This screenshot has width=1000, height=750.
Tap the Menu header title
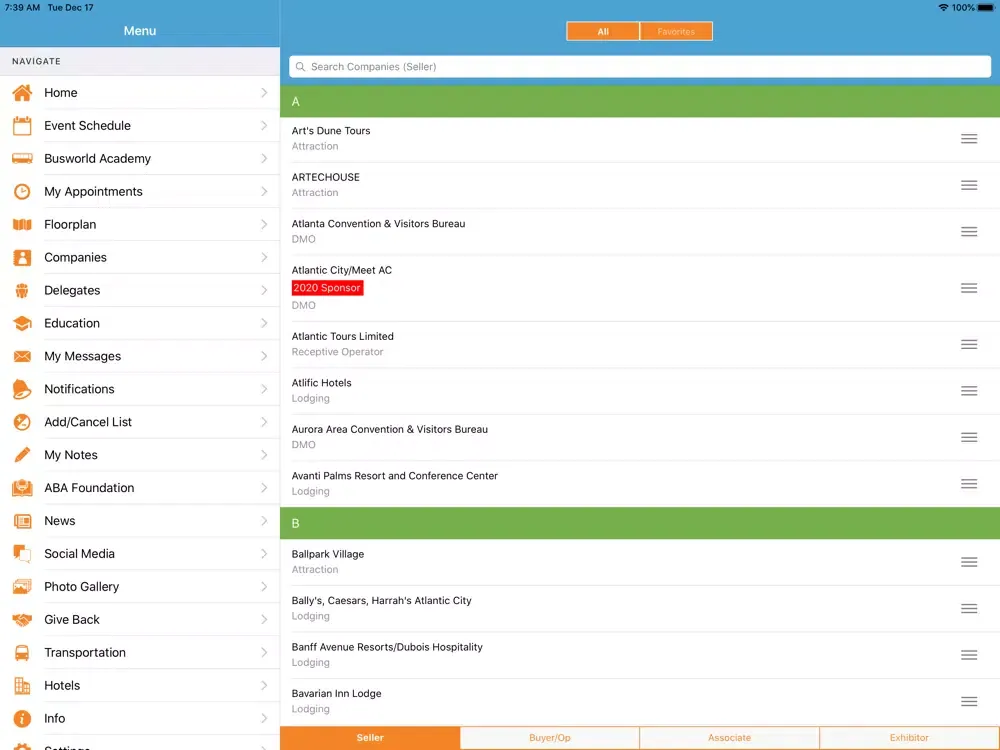[140, 31]
